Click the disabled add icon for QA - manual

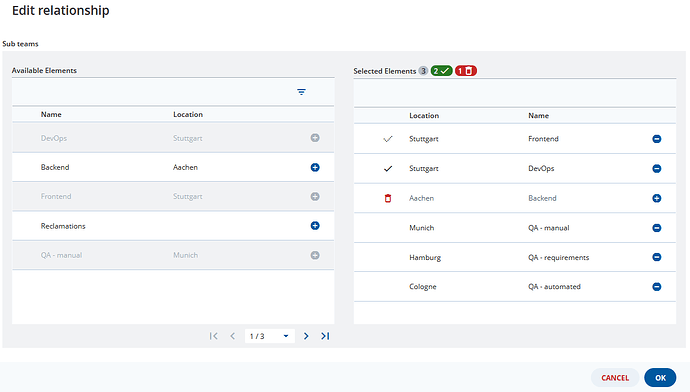315,255
